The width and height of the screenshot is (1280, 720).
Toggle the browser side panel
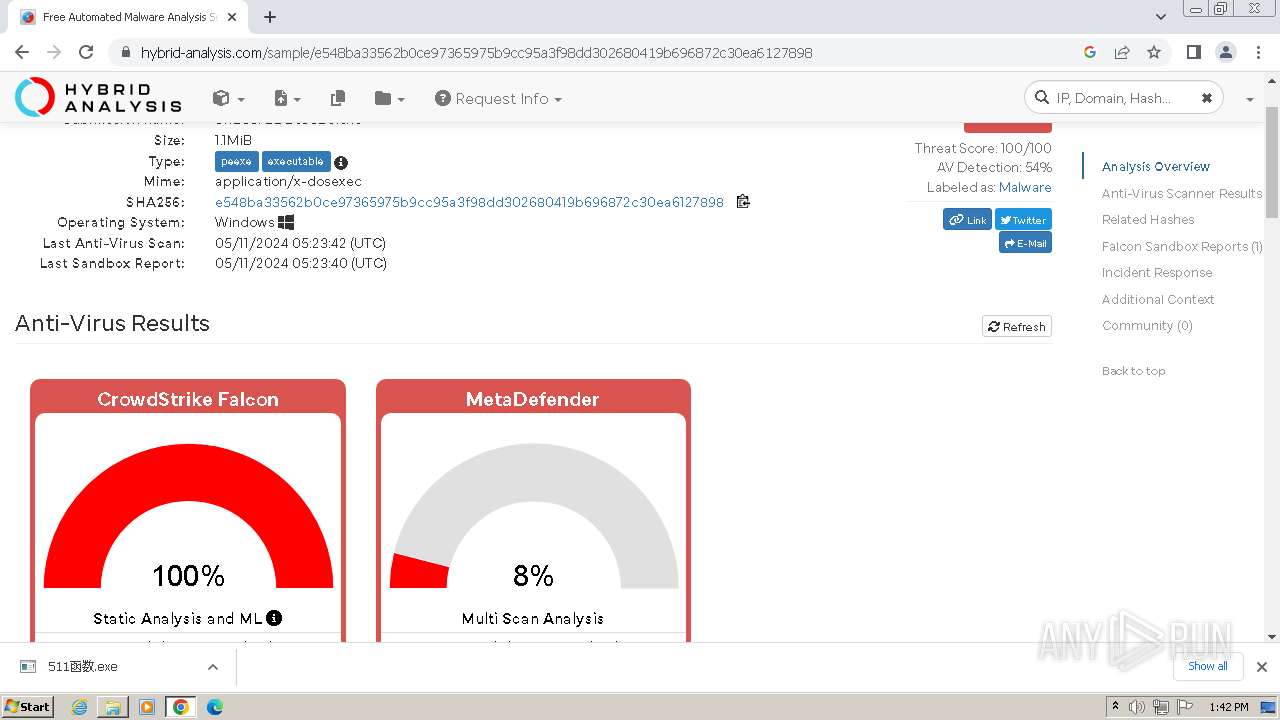tap(1193, 52)
